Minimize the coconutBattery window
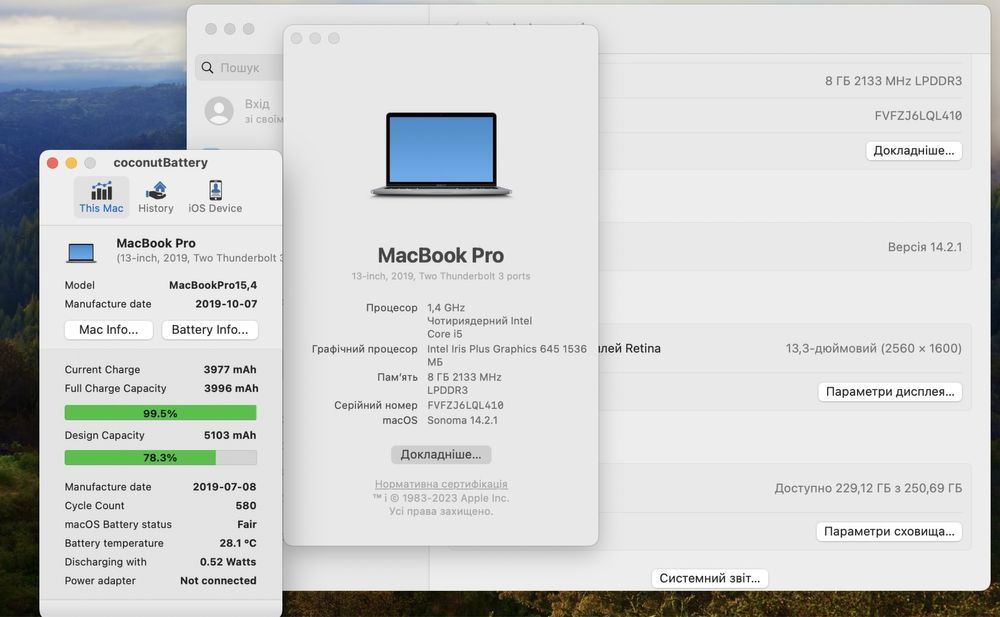This screenshot has width=1000, height=617. tap(71, 163)
